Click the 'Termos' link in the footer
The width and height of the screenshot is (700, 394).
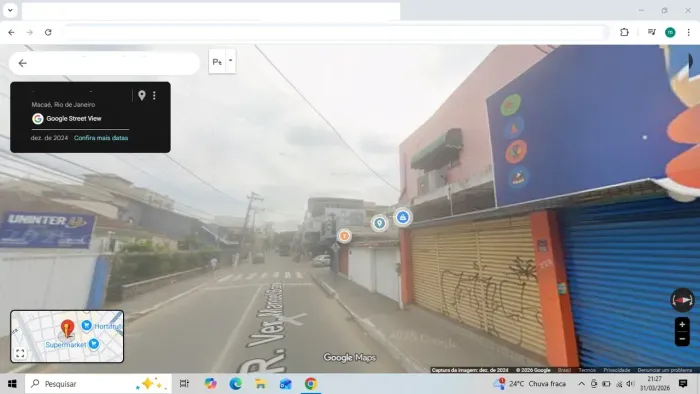tap(587, 370)
